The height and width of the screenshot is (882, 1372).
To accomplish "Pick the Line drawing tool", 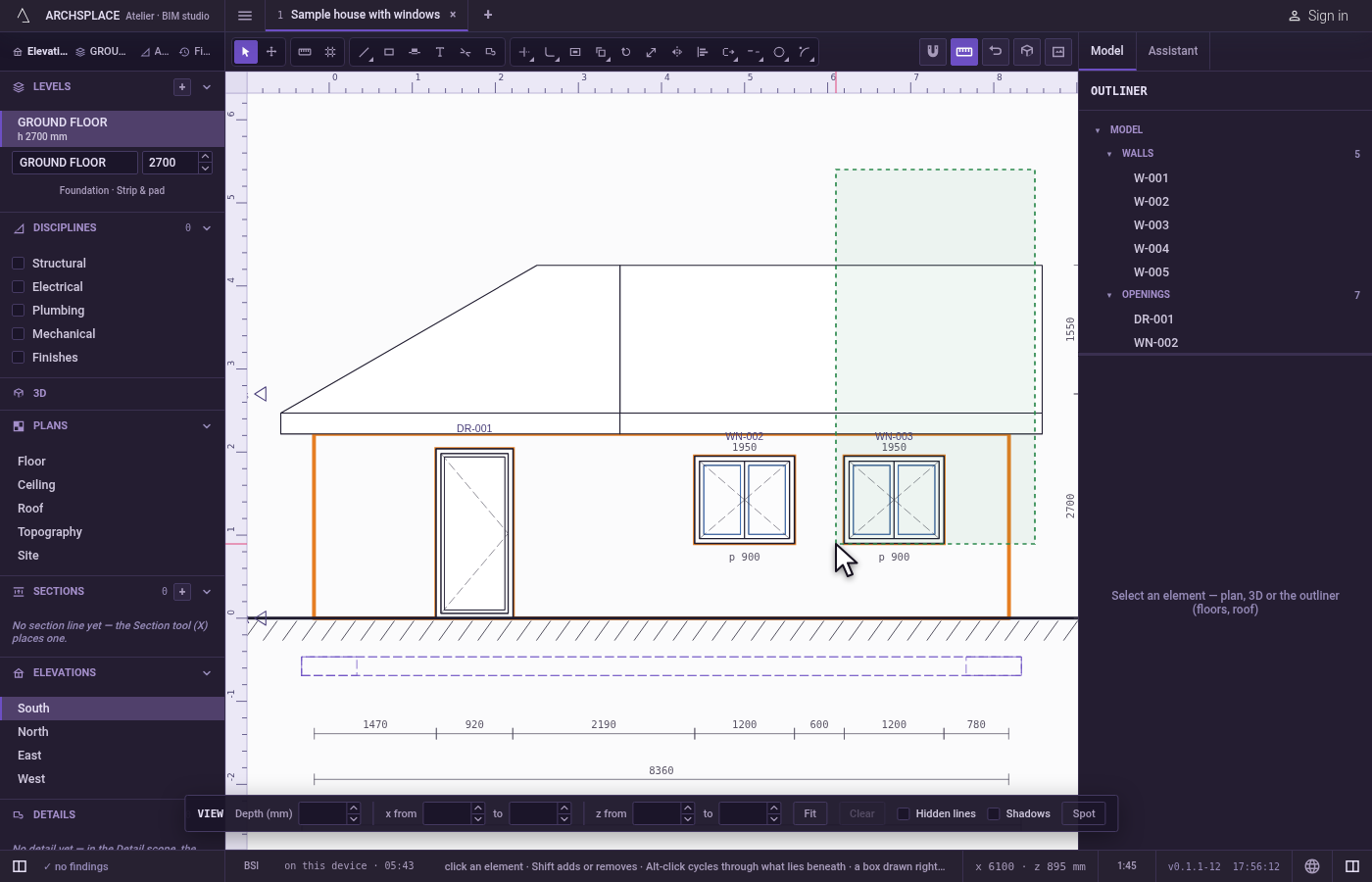I will click(364, 52).
